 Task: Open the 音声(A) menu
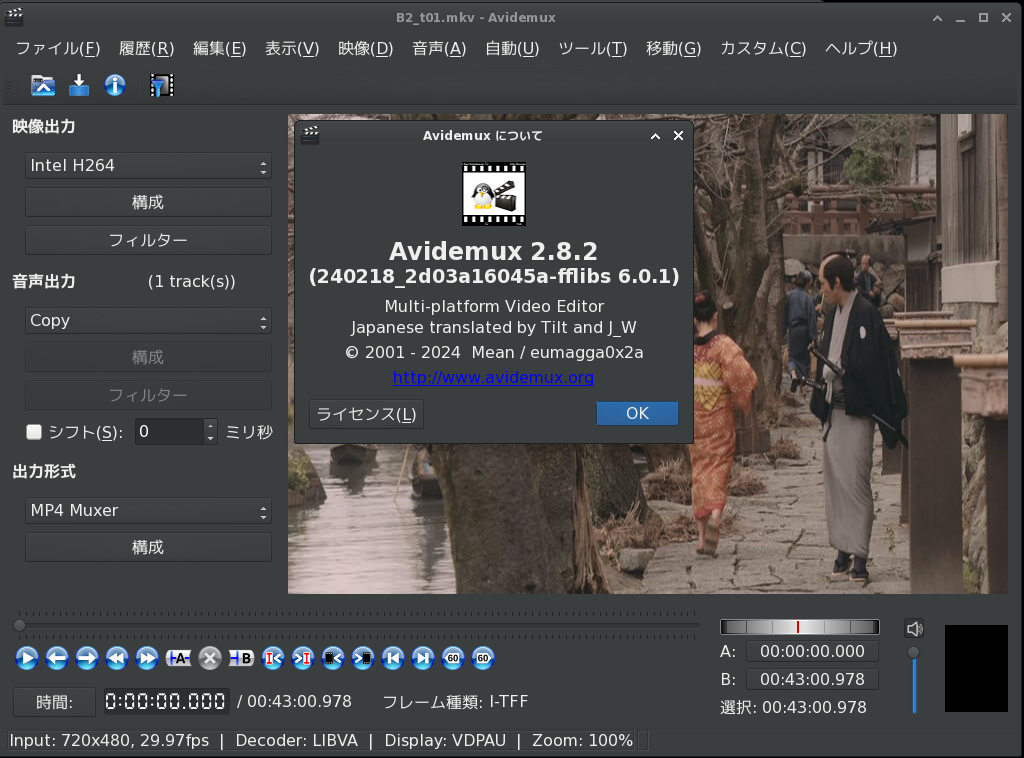[x=439, y=48]
